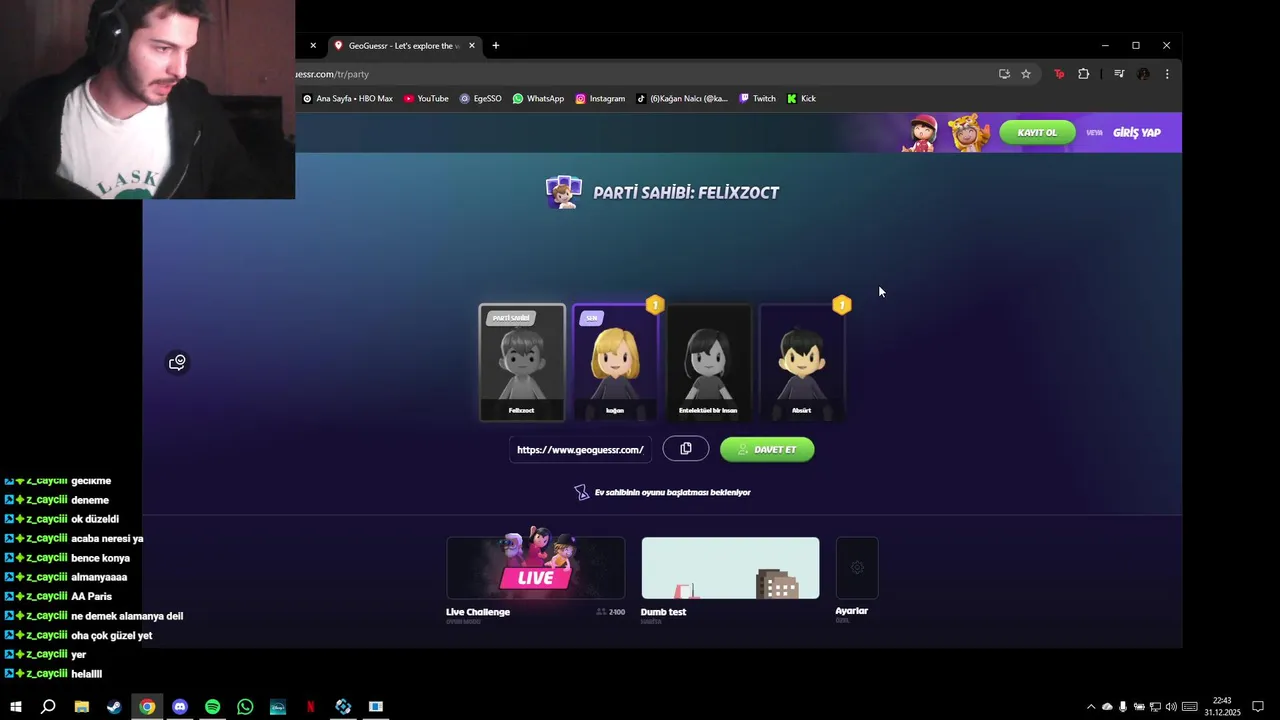Viewport: 1280px width, 720px height.
Task: Open Disney+ from the taskbar
Action: [x=278, y=707]
